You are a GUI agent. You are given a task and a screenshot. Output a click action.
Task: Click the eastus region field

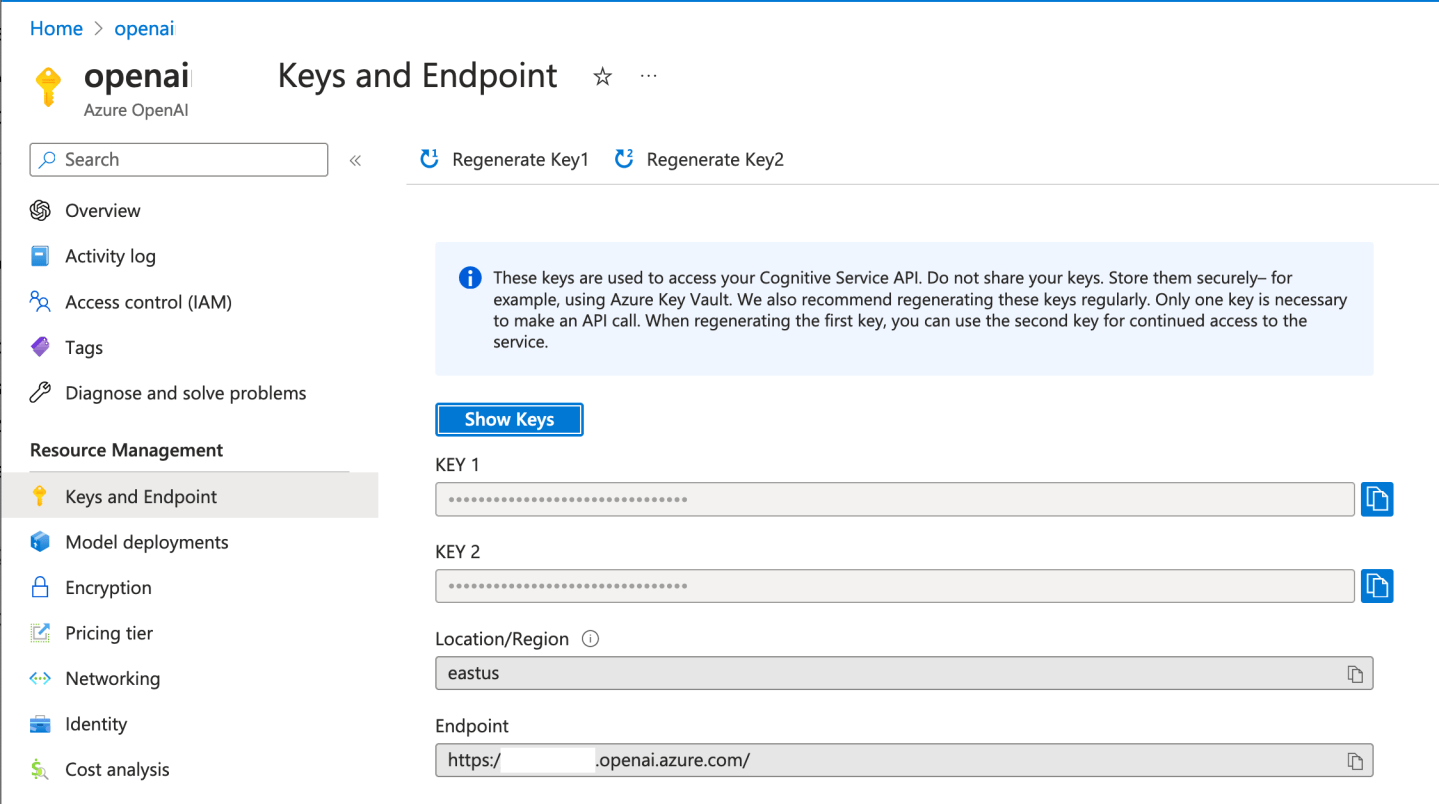[x=904, y=674]
